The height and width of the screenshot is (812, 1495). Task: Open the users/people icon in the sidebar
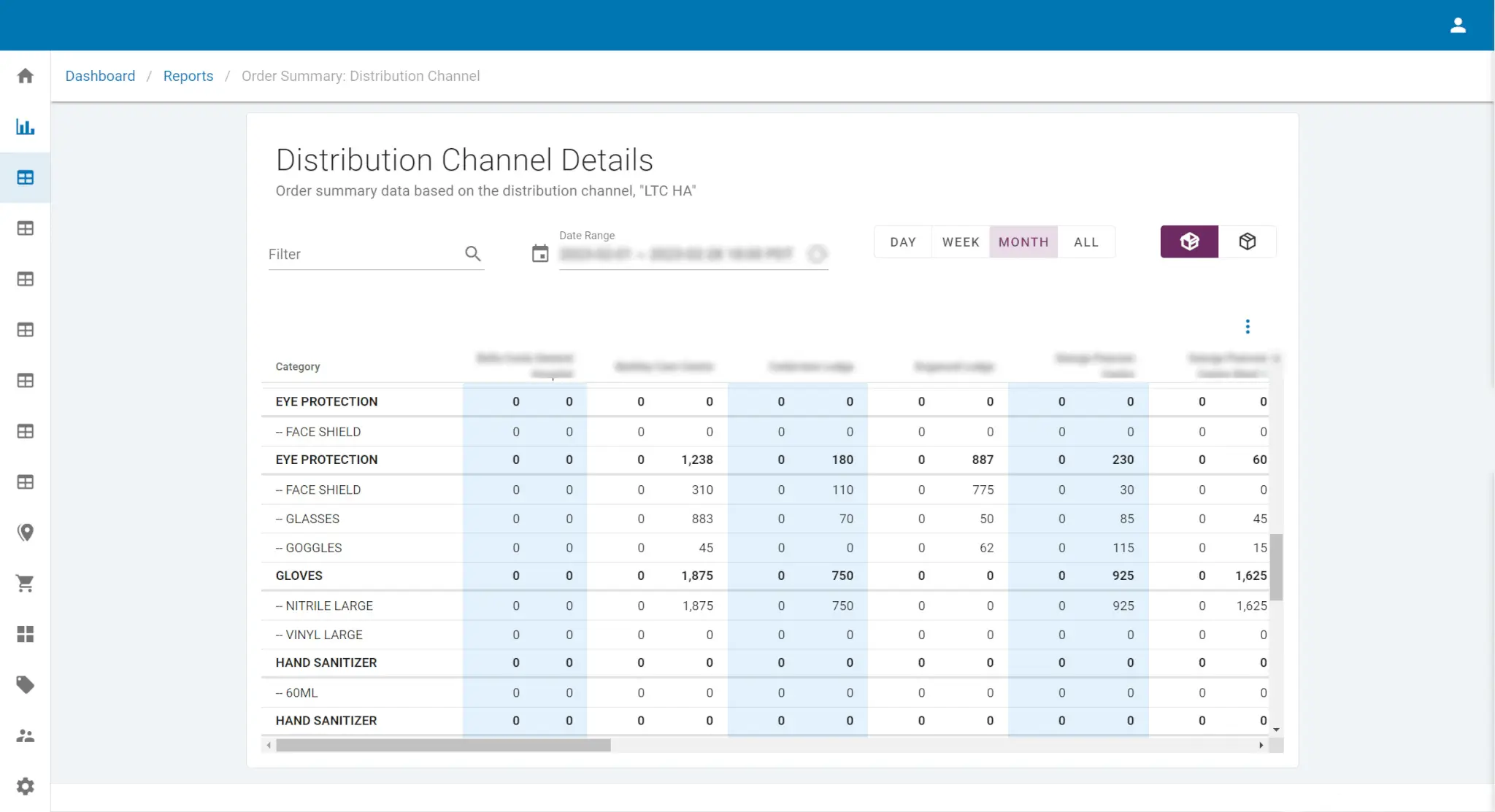(25, 736)
